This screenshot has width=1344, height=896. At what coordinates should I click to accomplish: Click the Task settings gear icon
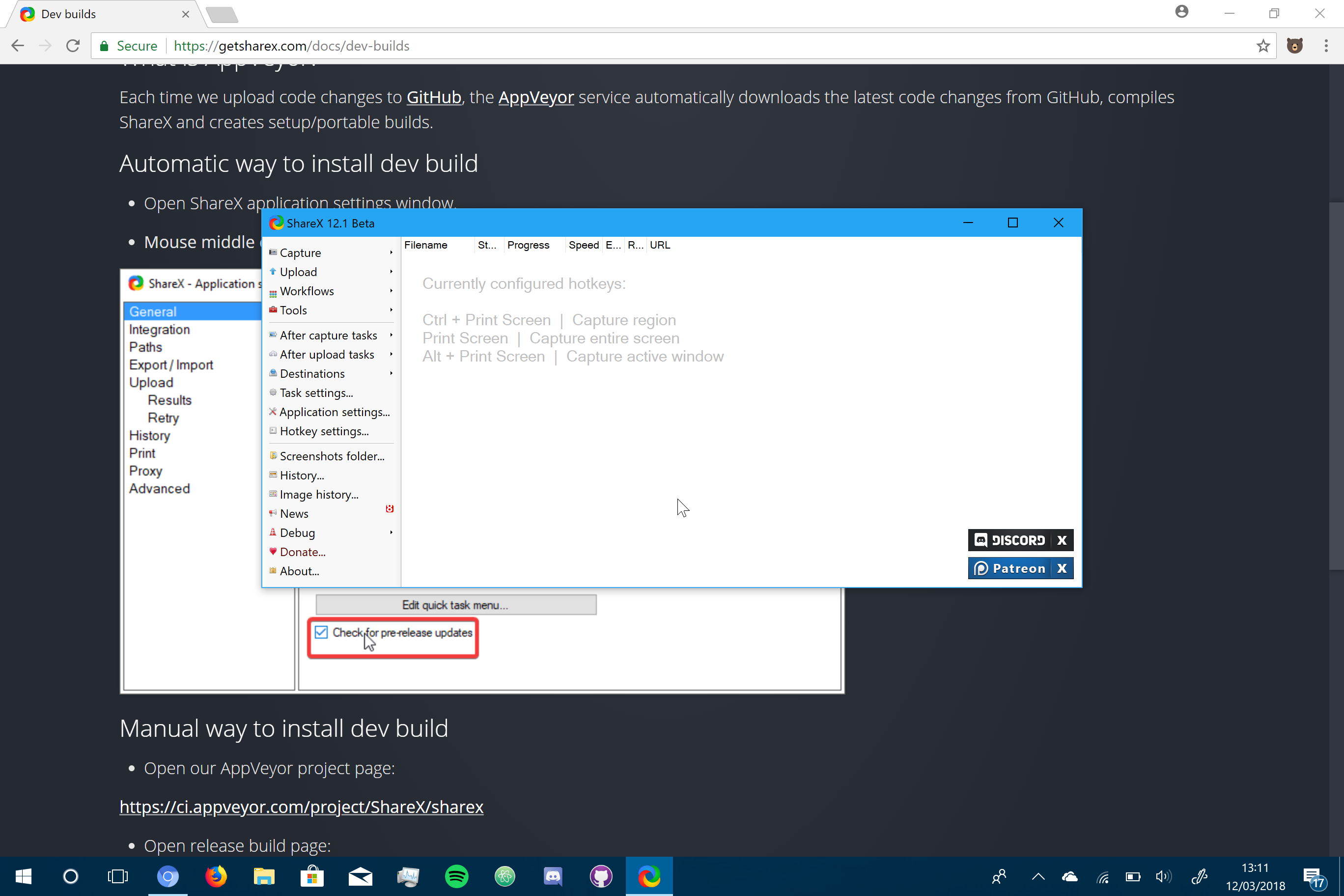point(273,392)
